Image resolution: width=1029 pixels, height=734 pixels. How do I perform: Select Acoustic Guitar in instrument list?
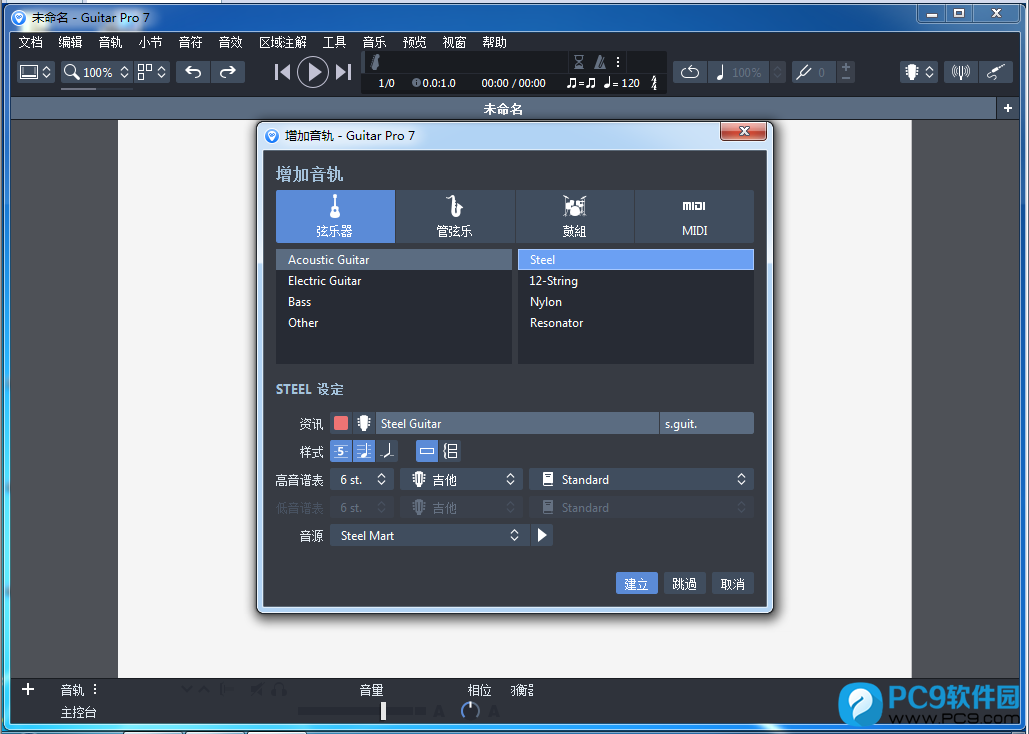[x=394, y=259]
